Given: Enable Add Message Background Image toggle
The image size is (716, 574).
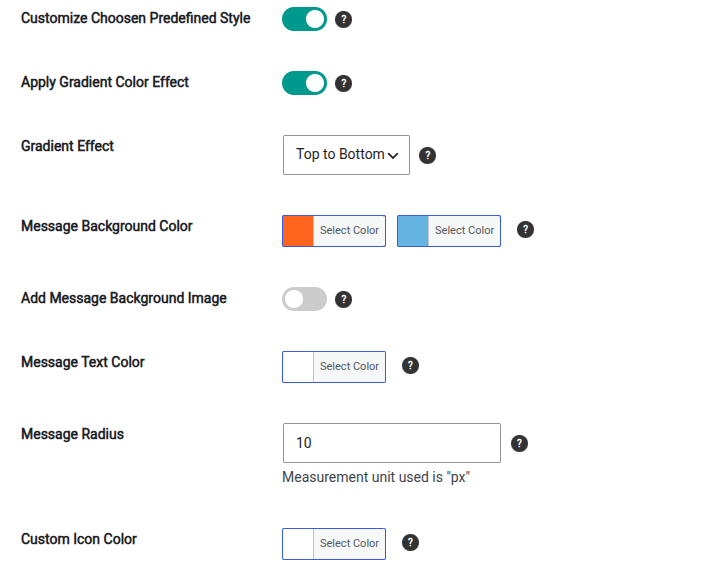Looking at the screenshot, I should point(304,299).
